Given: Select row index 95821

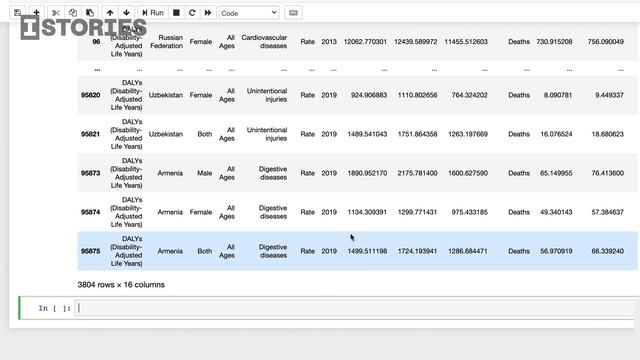Looking at the screenshot, I should pyautogui.click(x=90, y=134).
